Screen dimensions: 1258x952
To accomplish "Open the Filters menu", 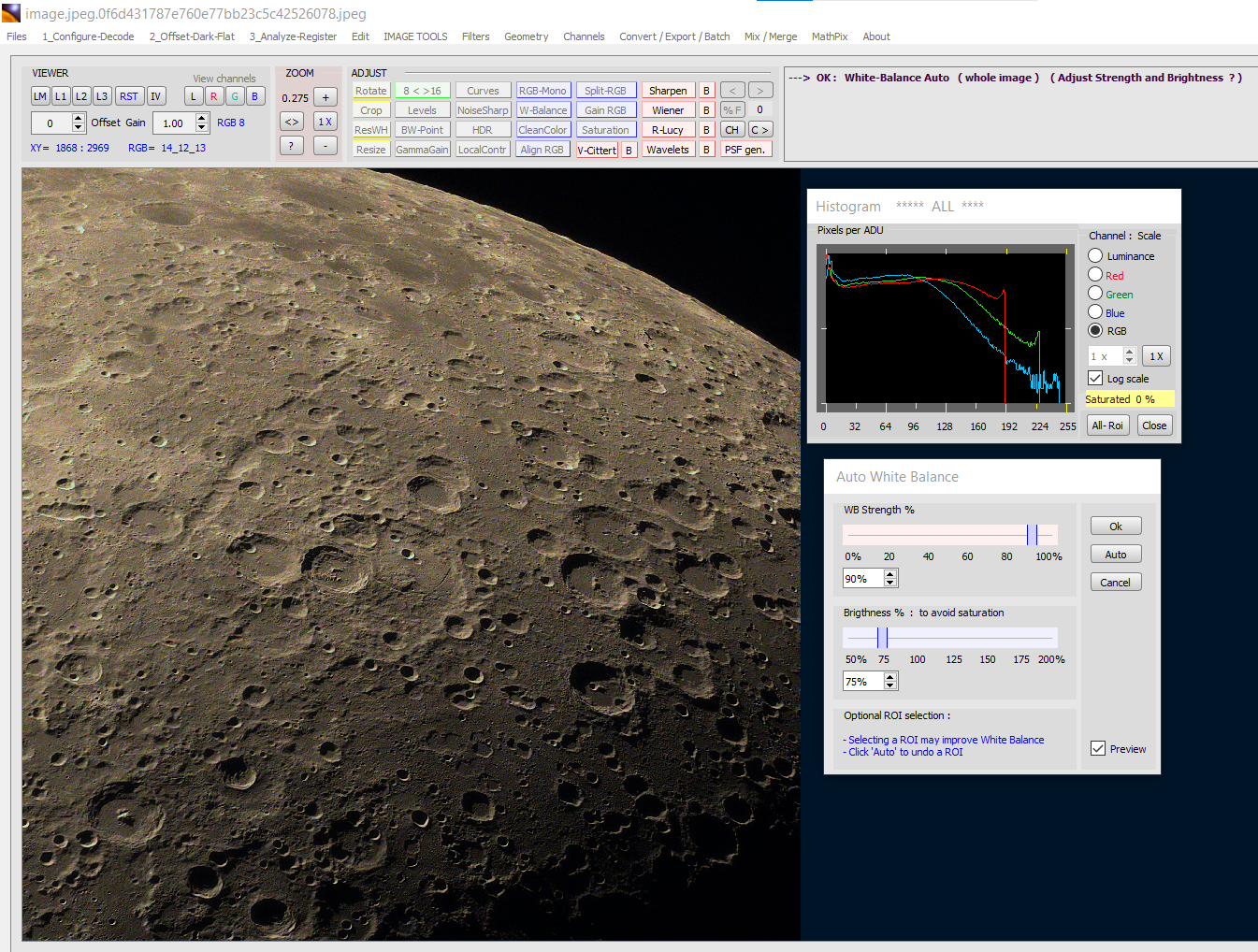I will 475,36.
